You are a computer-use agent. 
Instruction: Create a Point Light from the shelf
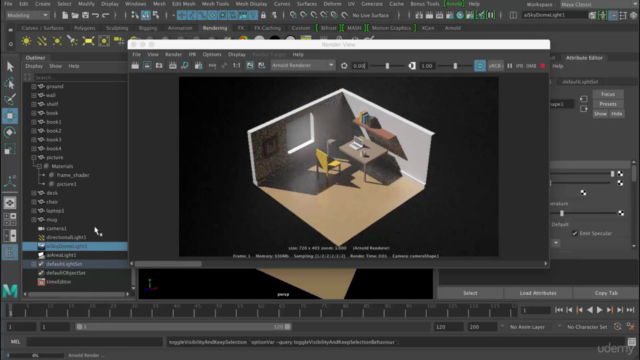pyautogui.click(x=57, y=41)
